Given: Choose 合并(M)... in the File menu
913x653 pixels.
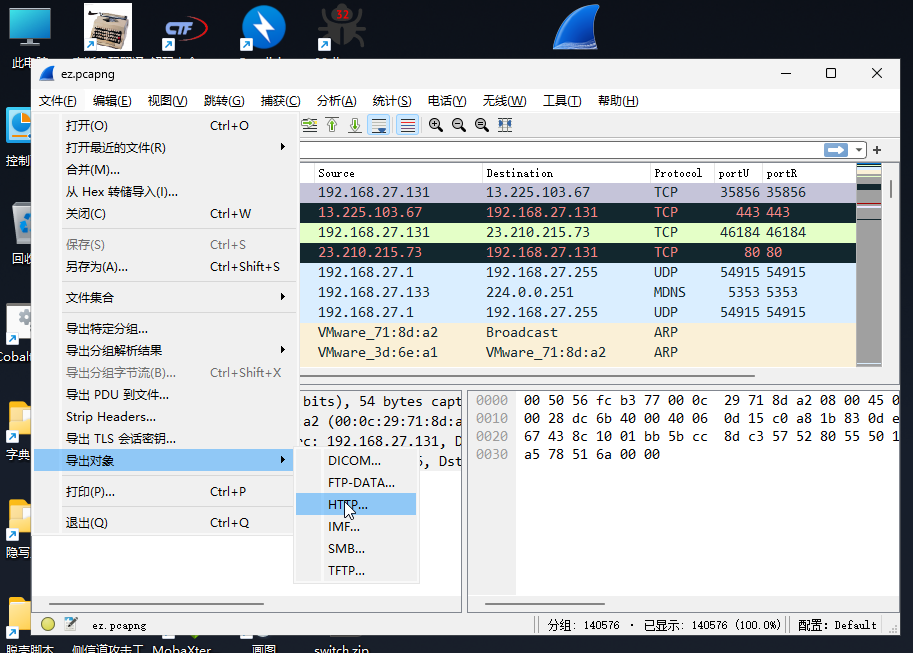Looking at the screenshot, I should (164, 170).
